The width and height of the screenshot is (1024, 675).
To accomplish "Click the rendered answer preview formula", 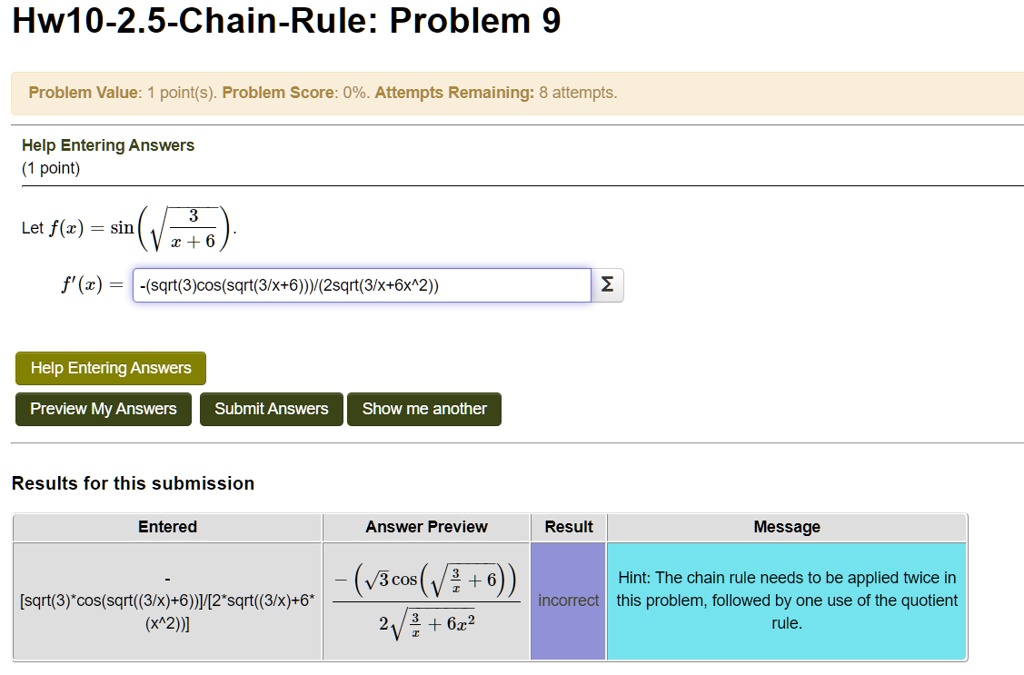I will tap(426, 601).
